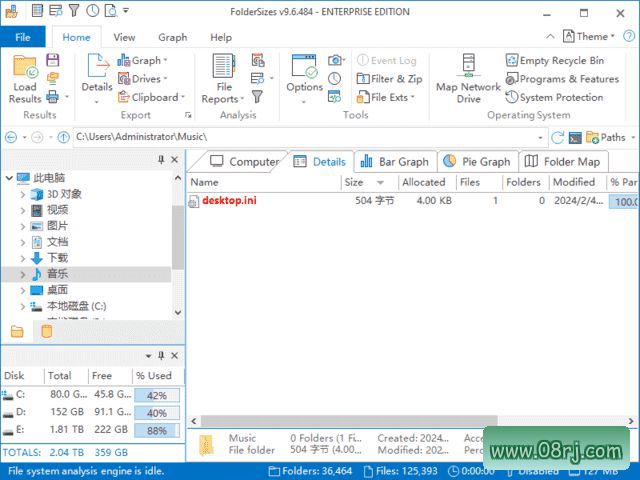The height and width of the screenshot is (480, 640).
Task: Click the camera snapshot icon in Tools
Action: [335, 60]
